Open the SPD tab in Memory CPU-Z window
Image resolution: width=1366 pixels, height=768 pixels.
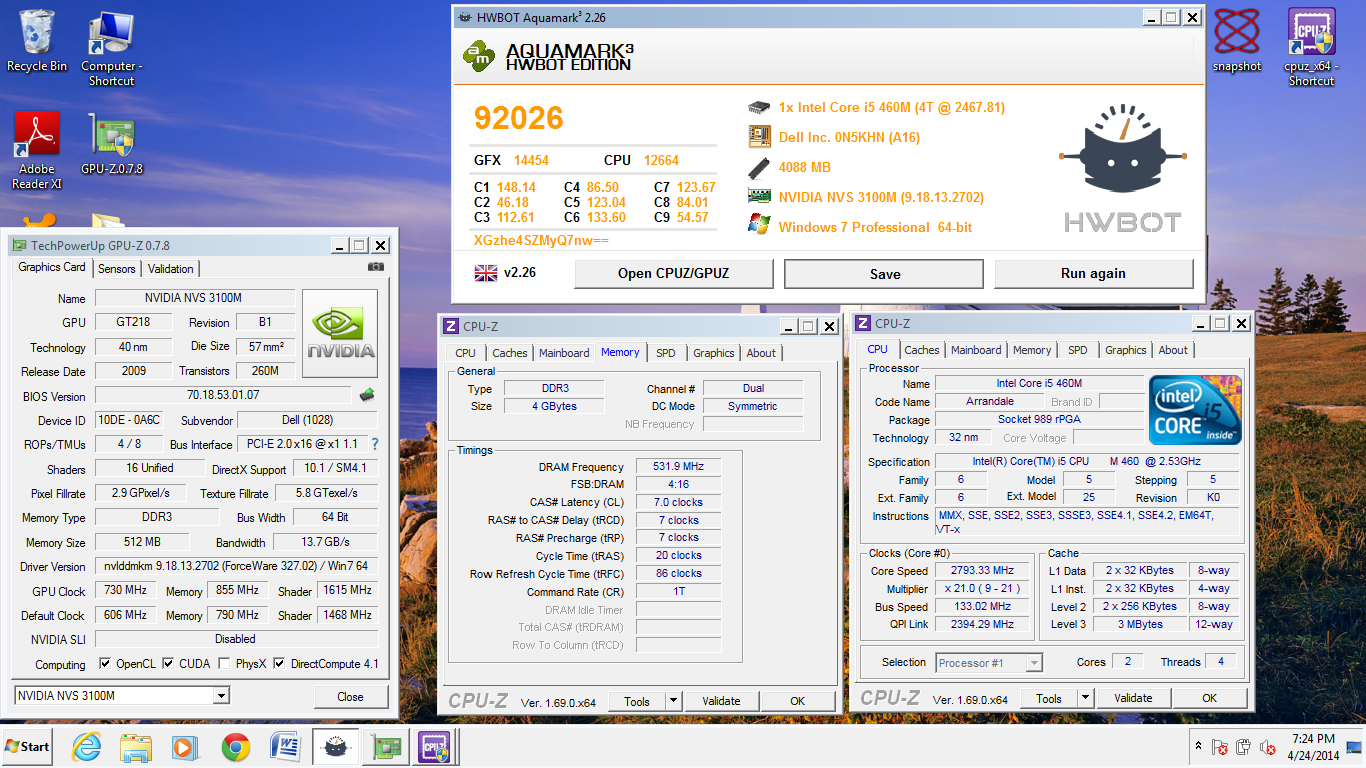tap(666, 353)
